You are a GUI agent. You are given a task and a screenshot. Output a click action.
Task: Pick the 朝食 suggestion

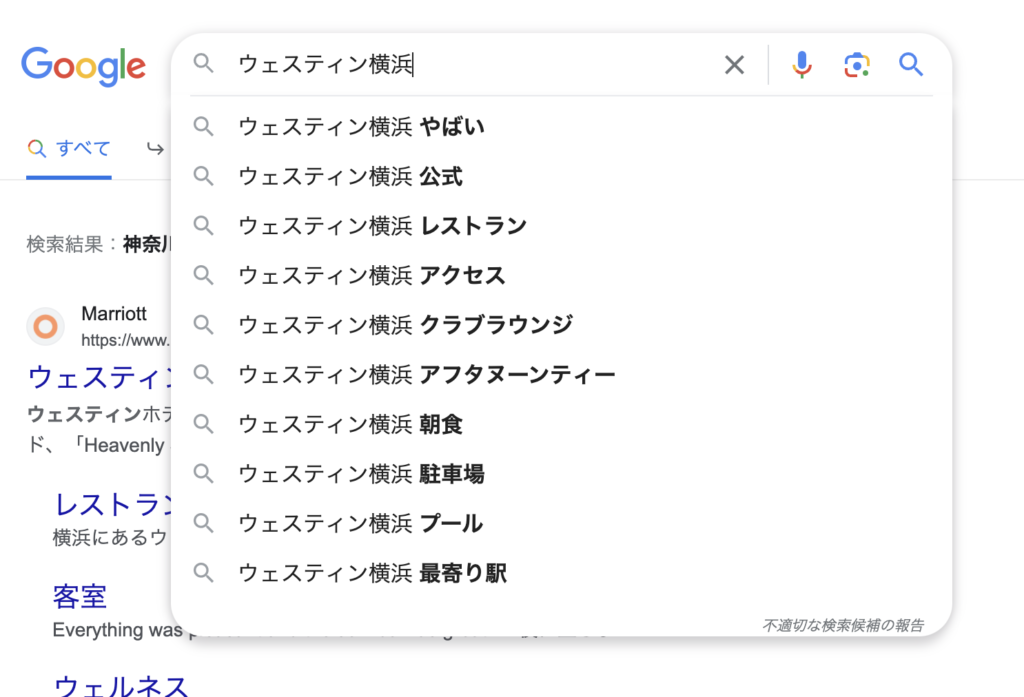point(562,424)
